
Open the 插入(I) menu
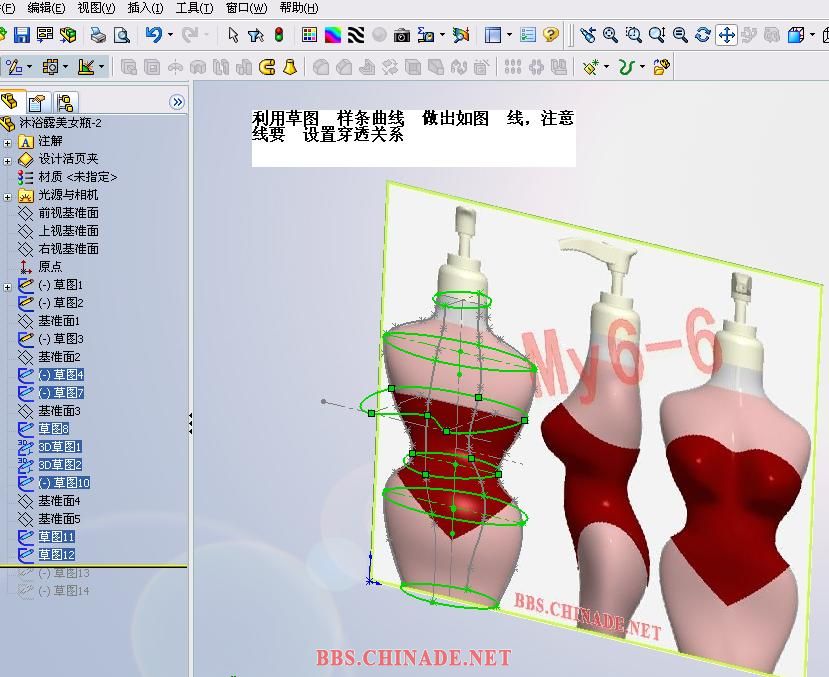coord(145,8)
